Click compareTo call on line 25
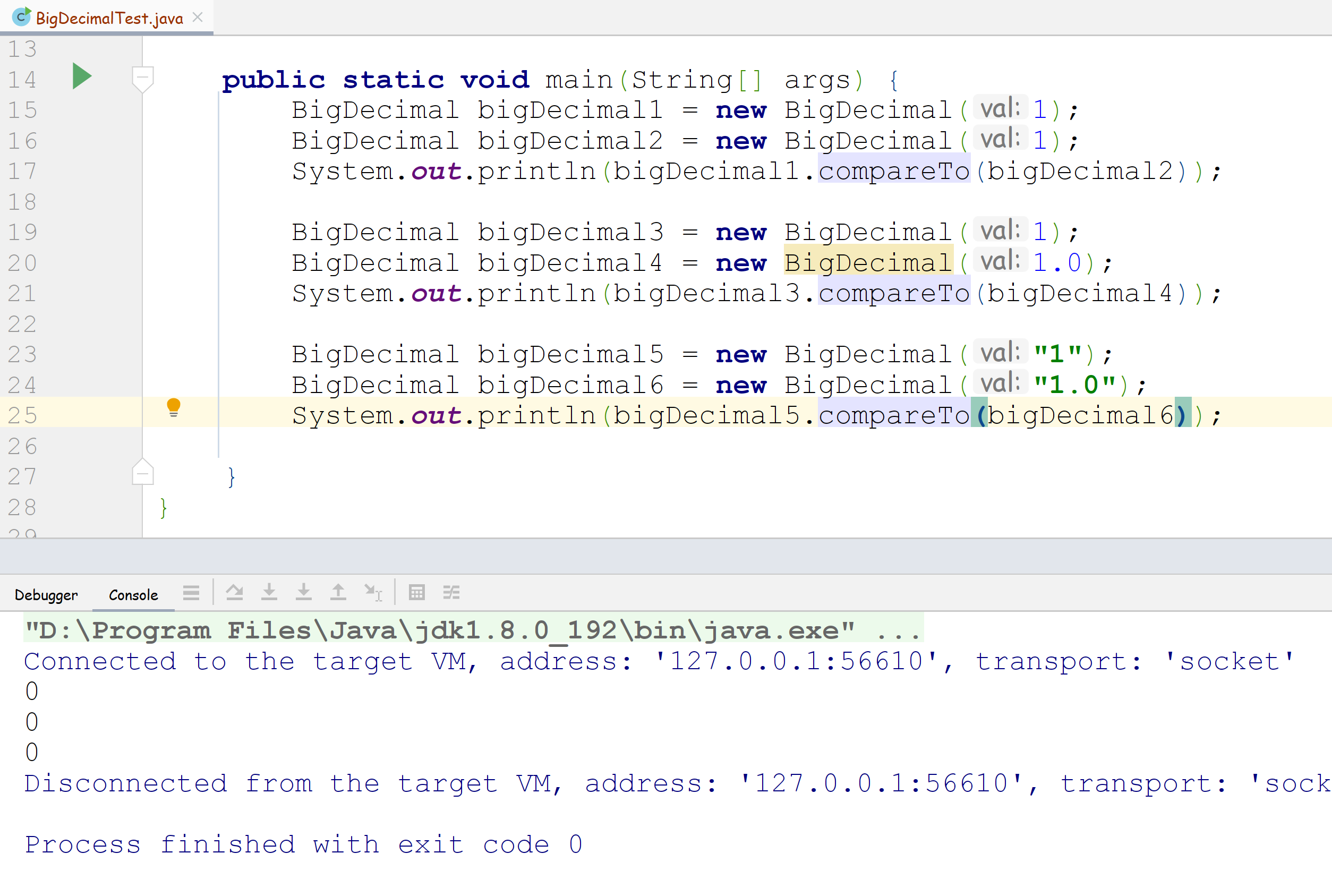The width and height of the screenshot is (1332, 896). point(894,415)
